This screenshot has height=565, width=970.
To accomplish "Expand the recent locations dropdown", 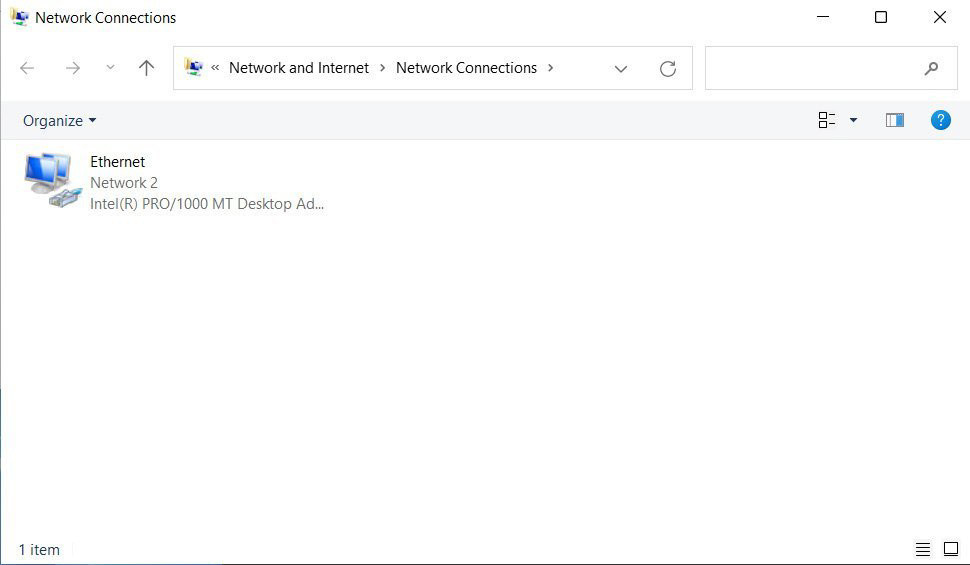I will click(110, 68).
